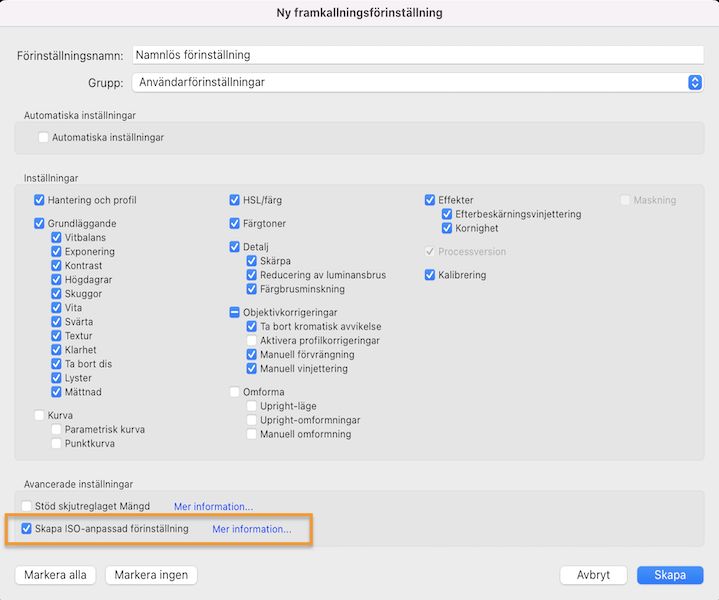Open Mer information link beside Stöd skjutreglaget

tap(213, 507)
